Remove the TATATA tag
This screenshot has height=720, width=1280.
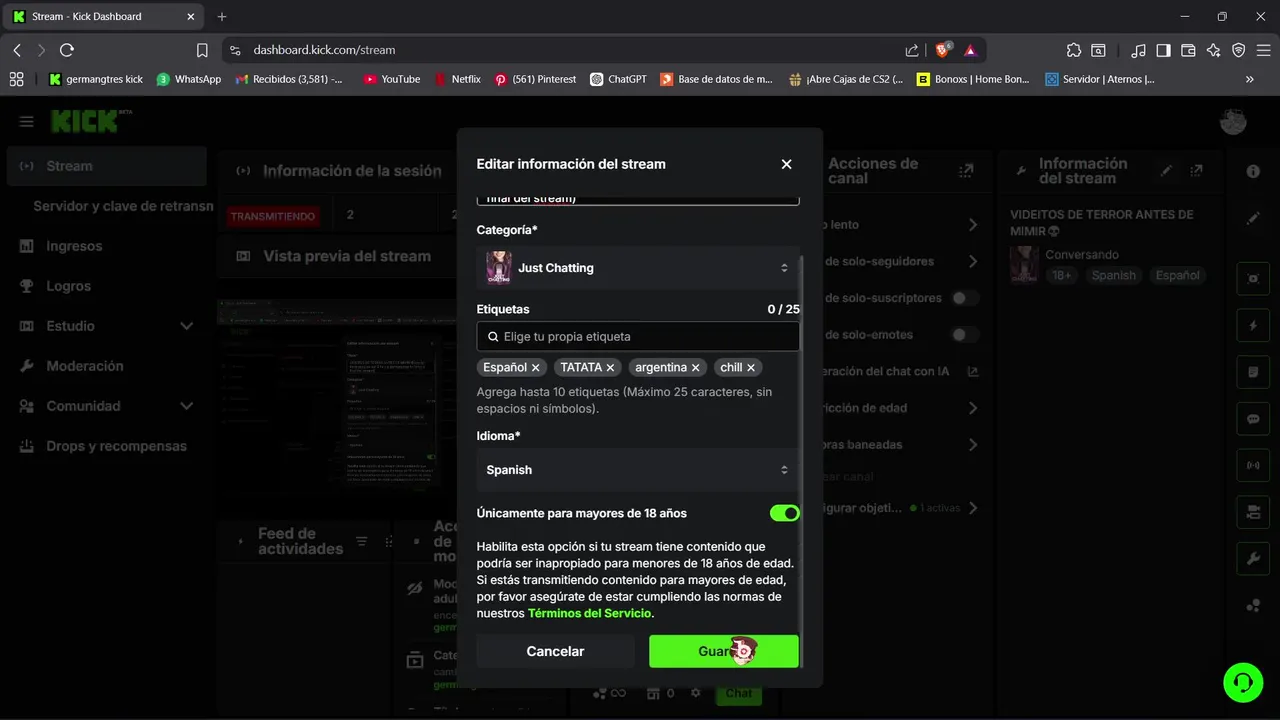pyautogui.click(x=610, y=368)
